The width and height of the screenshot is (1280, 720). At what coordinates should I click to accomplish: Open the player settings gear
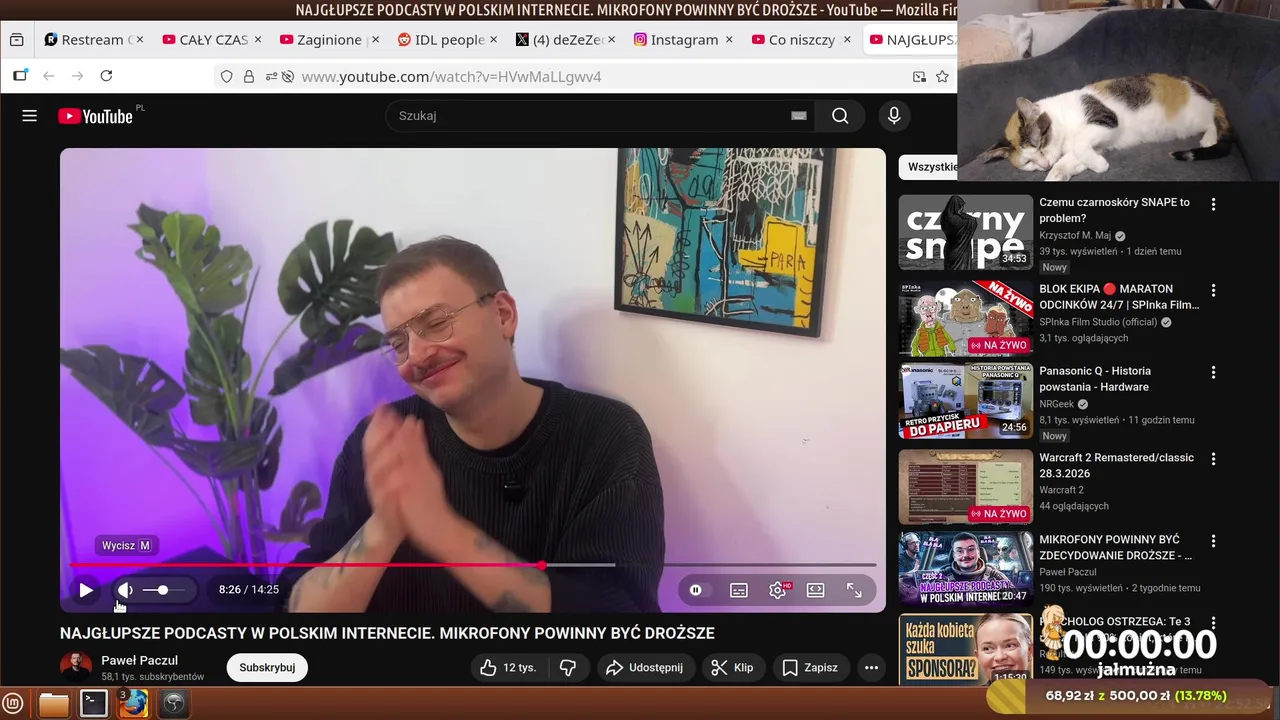tap(777, 590)
